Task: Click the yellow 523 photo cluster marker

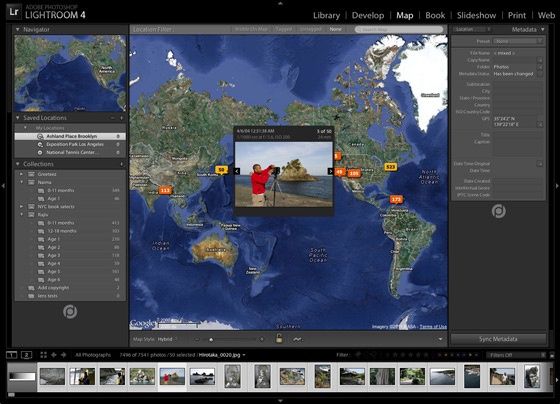Action: (x=390, y=167)
